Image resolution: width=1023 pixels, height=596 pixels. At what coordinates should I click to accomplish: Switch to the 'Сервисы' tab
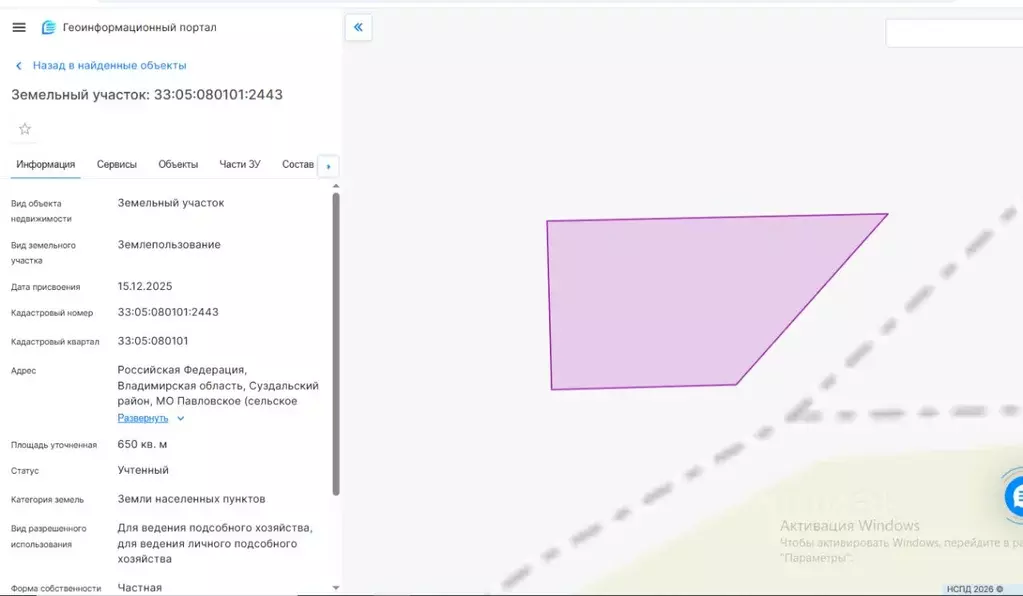(x=117, y=164)
